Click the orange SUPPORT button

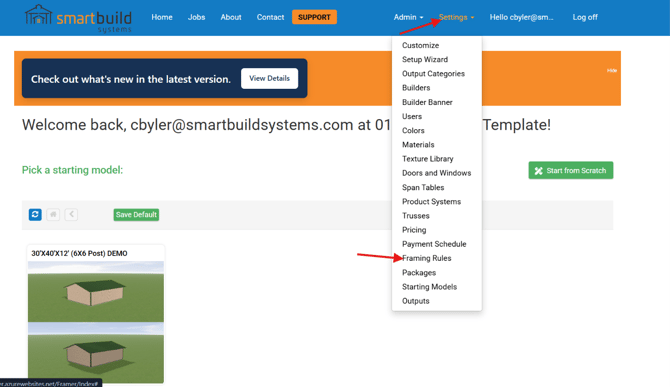coord(314,17)
